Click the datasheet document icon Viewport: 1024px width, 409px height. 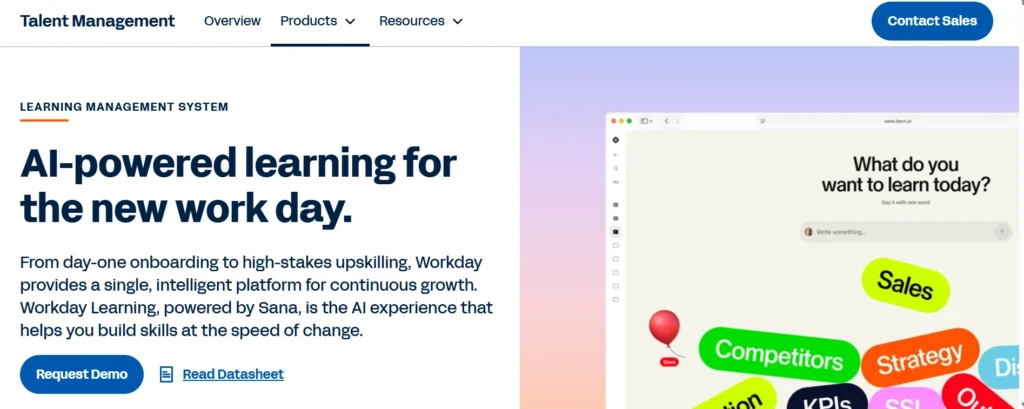[x=167, y=374]
